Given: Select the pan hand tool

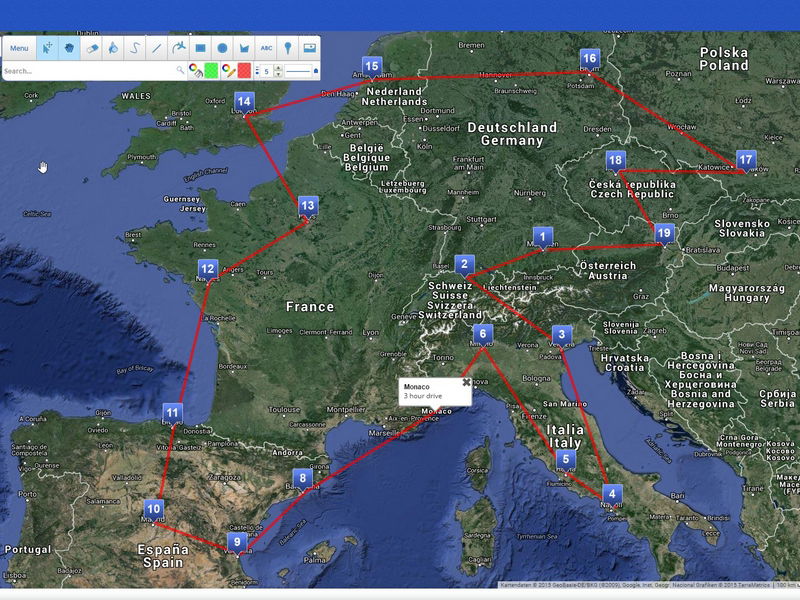Looking at the screenshot, I should 69,48.
